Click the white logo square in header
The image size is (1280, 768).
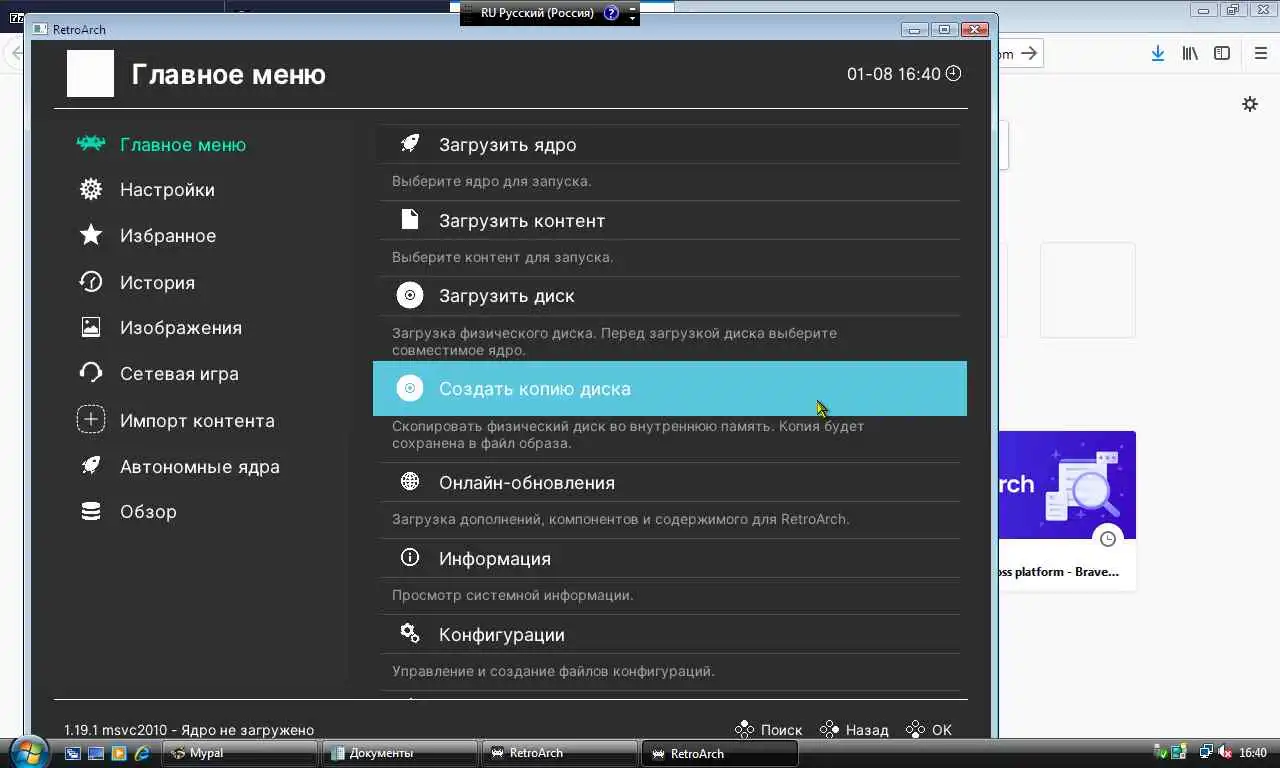(90, 73)
